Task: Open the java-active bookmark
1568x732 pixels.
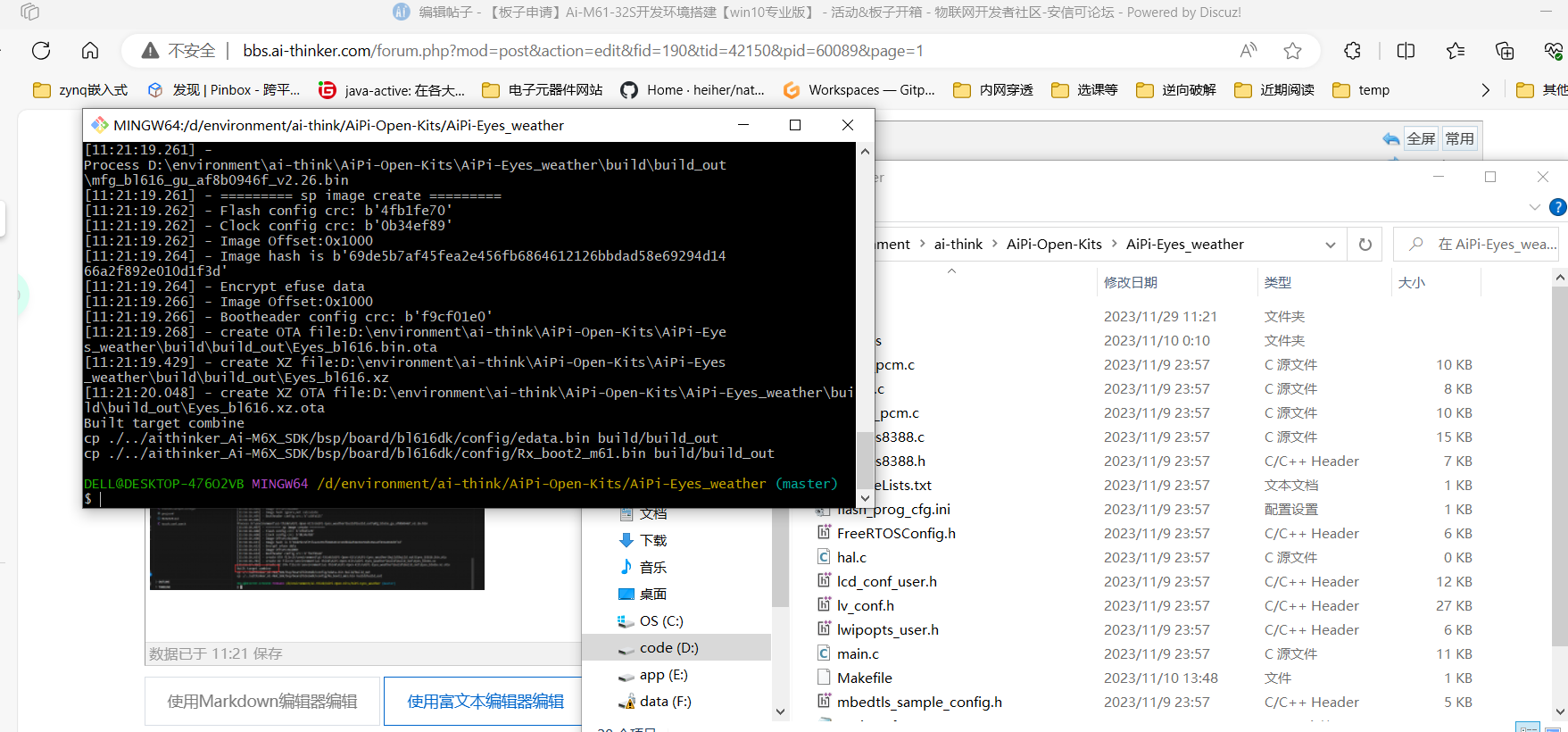Action: (x=392, y=90)
